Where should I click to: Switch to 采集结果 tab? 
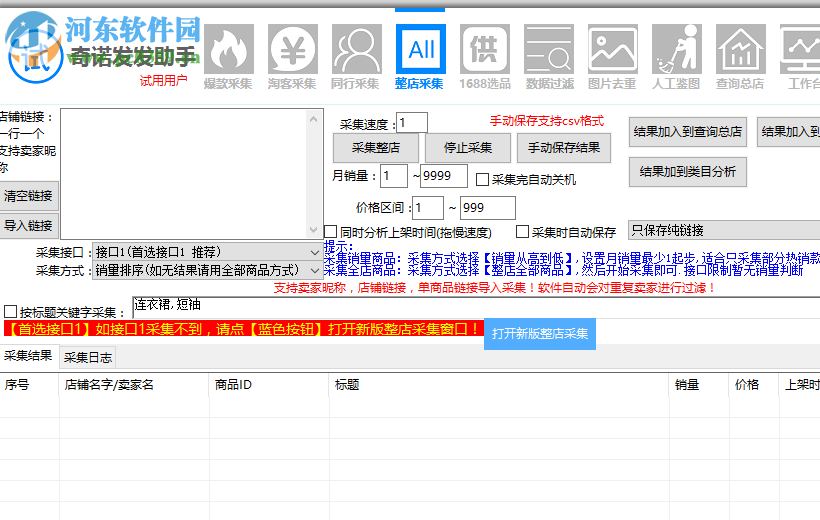pos(28,356)
